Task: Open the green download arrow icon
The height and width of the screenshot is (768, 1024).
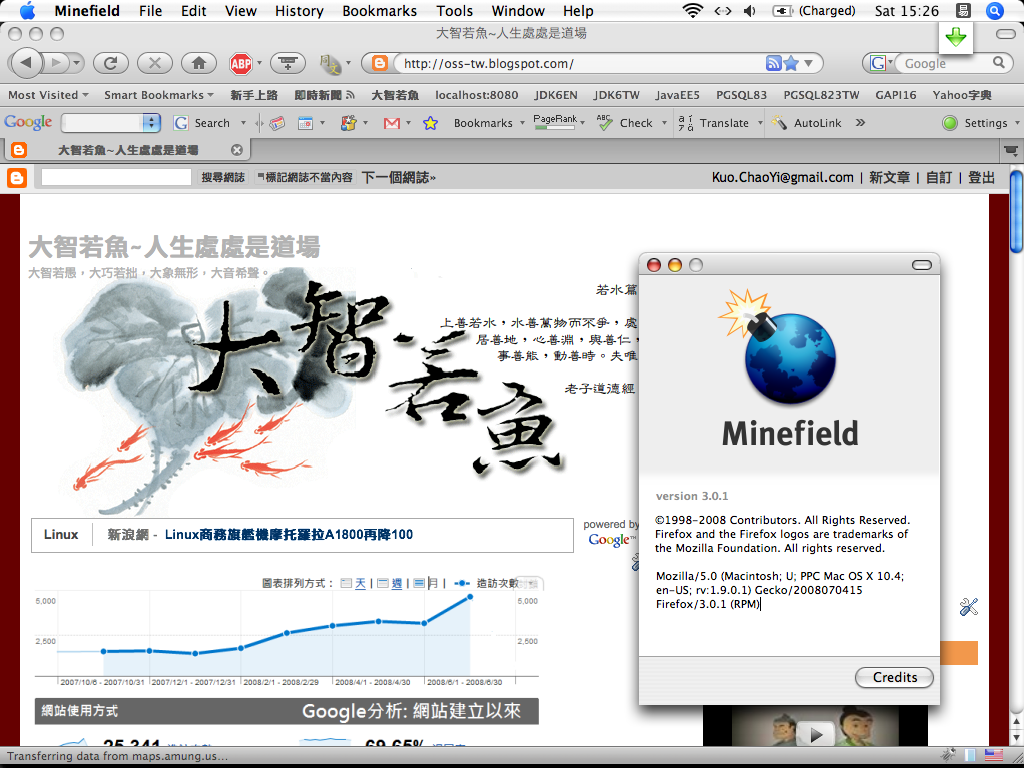Action: (955, 38)
